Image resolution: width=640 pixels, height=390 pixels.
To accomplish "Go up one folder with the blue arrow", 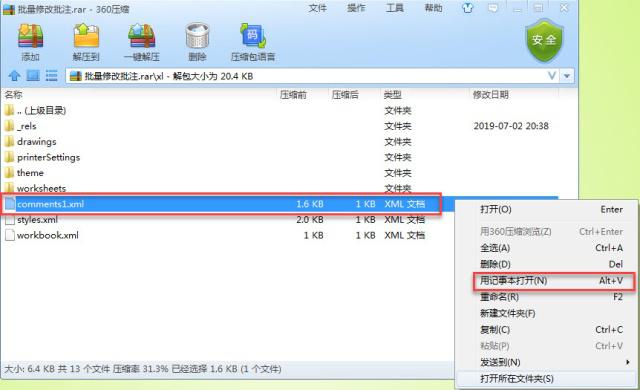I will pyautogui.click(x=14, y=76).
